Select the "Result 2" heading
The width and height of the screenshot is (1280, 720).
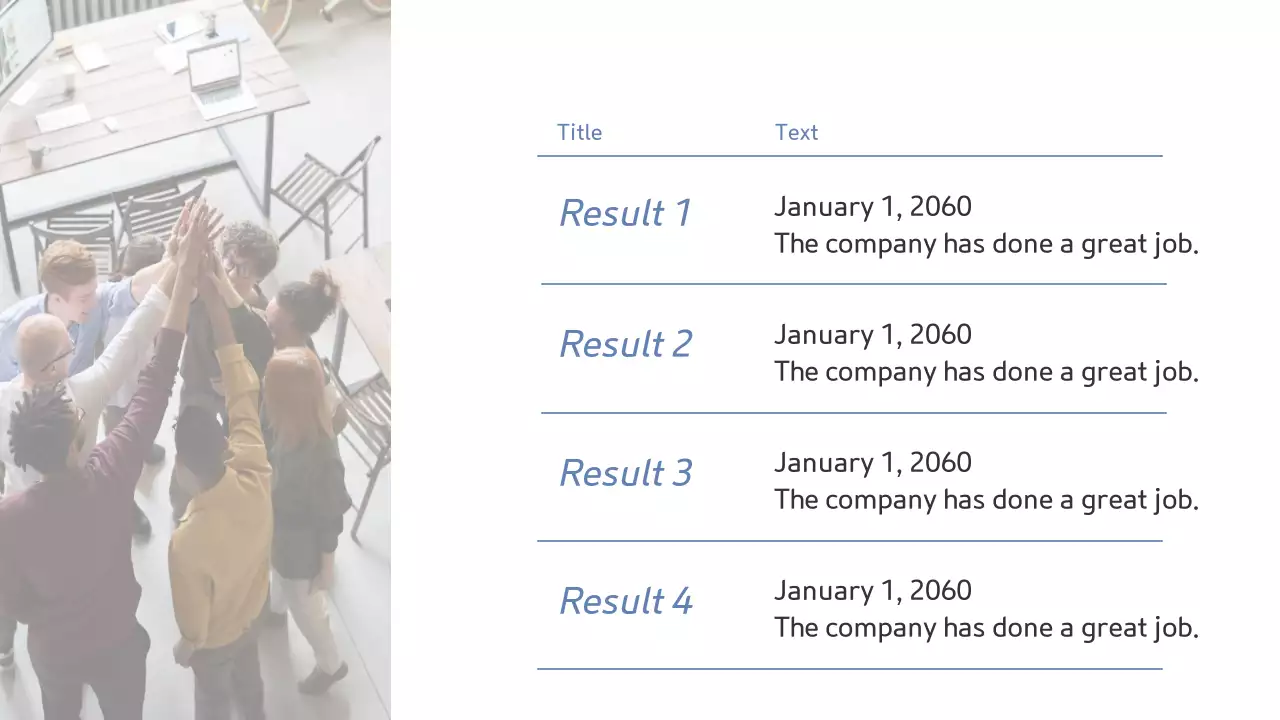pos(625,344)
